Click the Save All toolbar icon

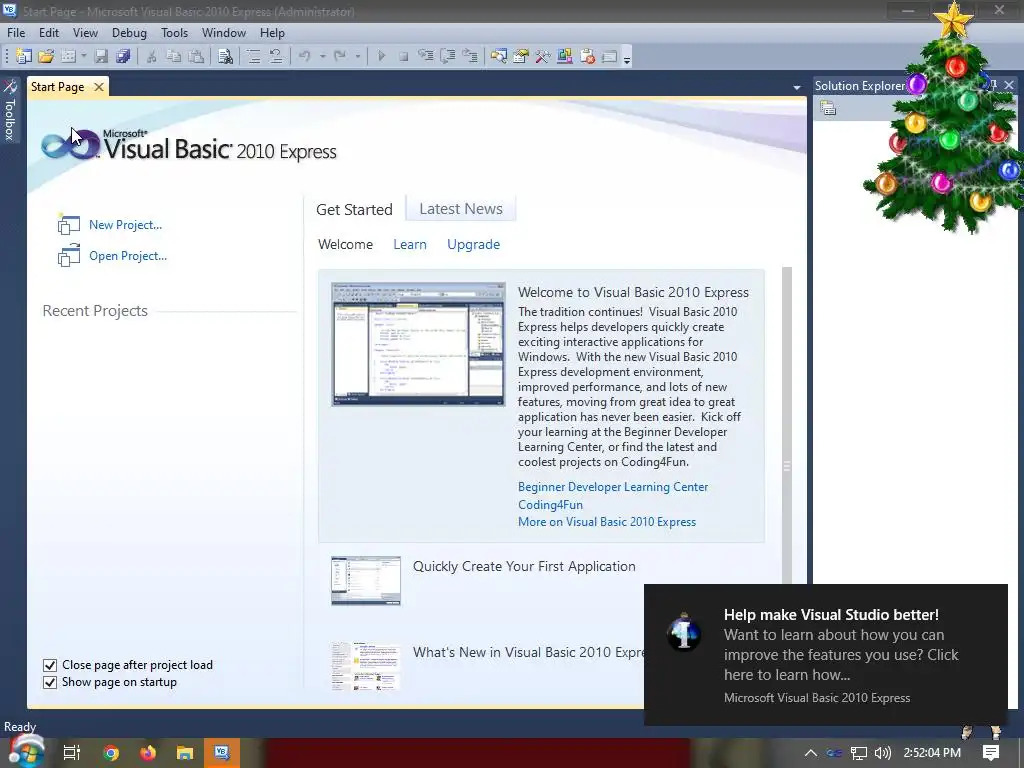click(123, 57)
